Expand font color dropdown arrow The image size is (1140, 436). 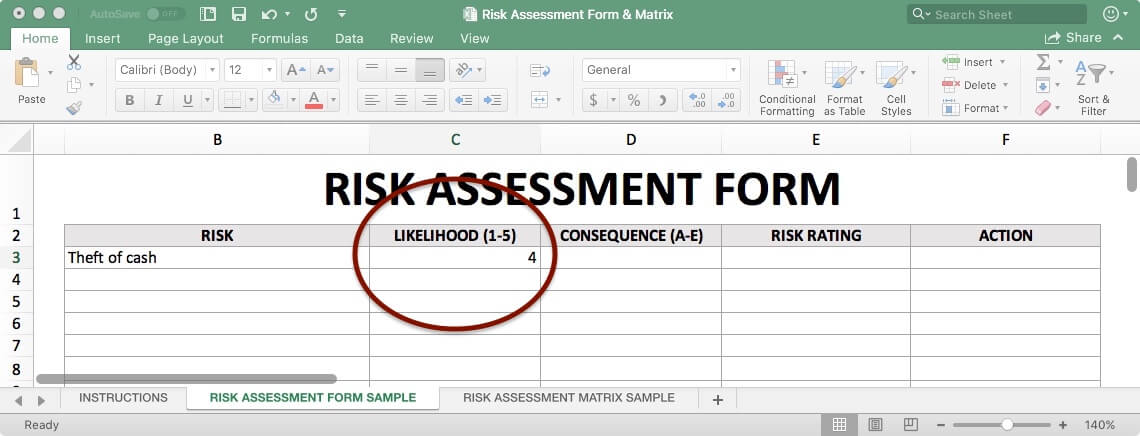tap(333, 100)
